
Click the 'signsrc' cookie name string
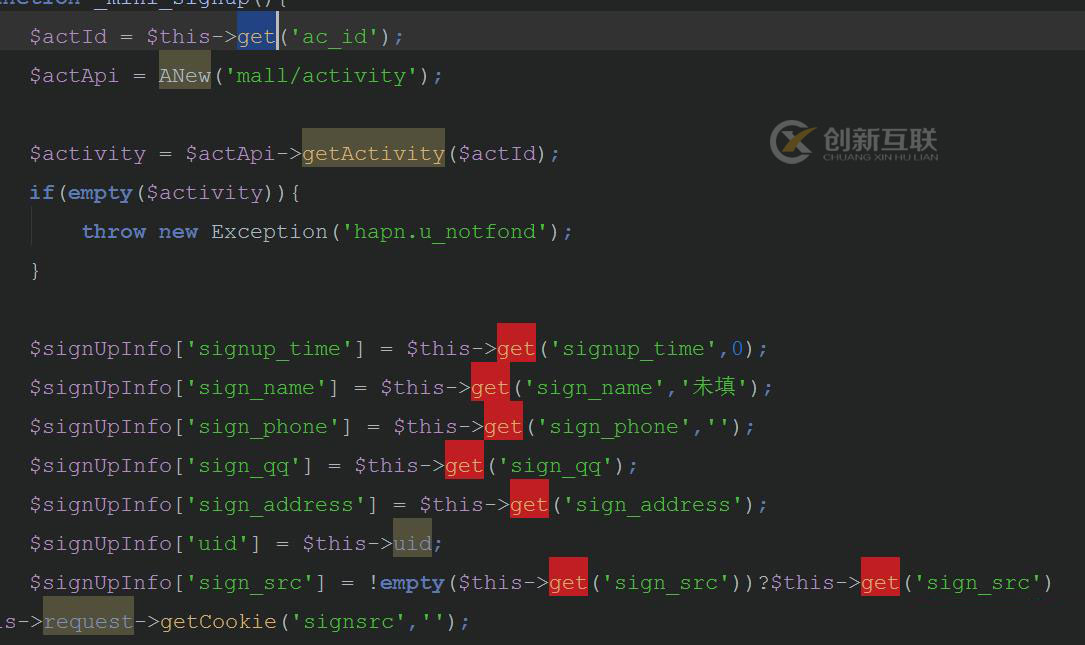pyautogui.click(x=347, y=621)
